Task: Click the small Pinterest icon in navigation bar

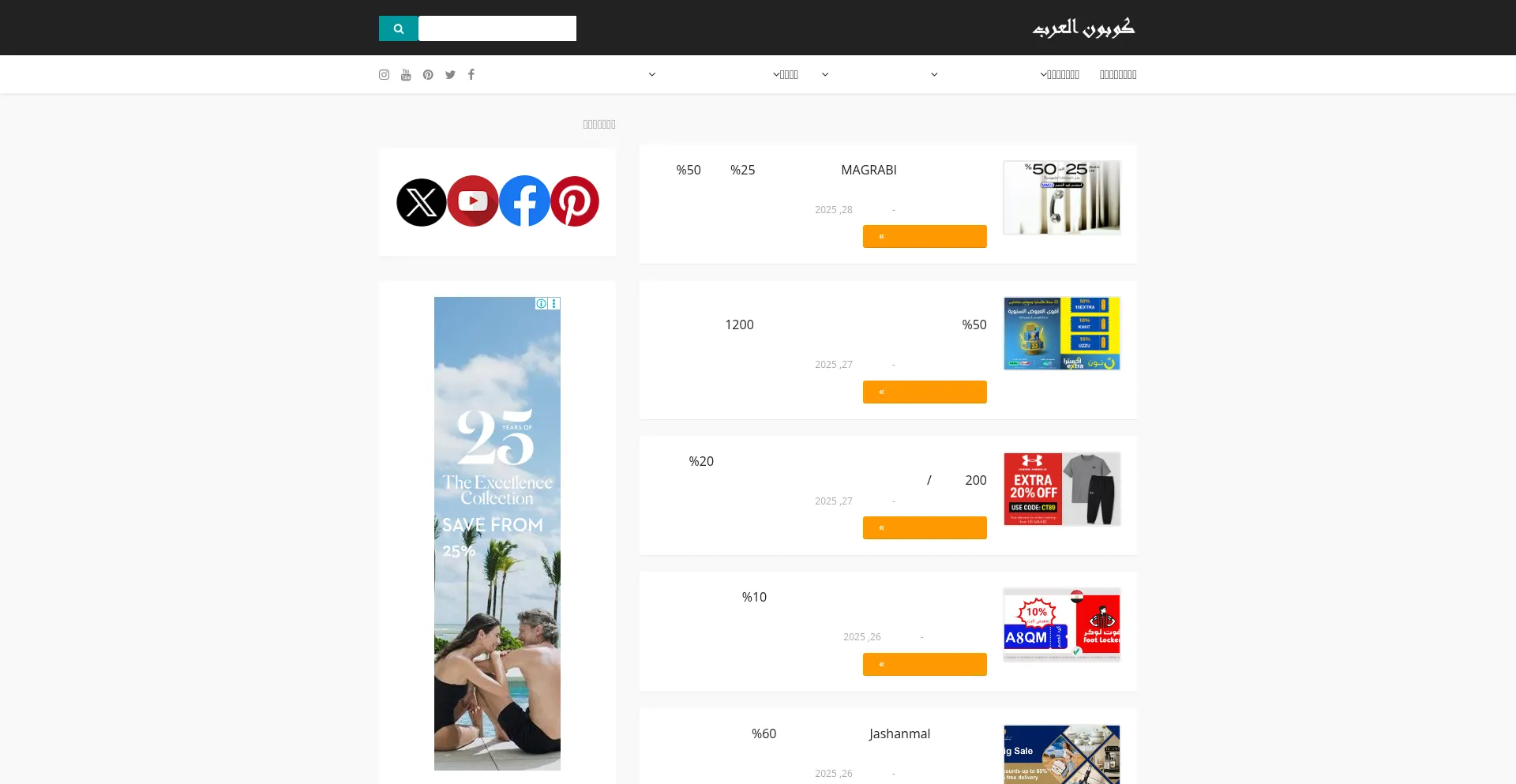Action: [x=428, y=75]
